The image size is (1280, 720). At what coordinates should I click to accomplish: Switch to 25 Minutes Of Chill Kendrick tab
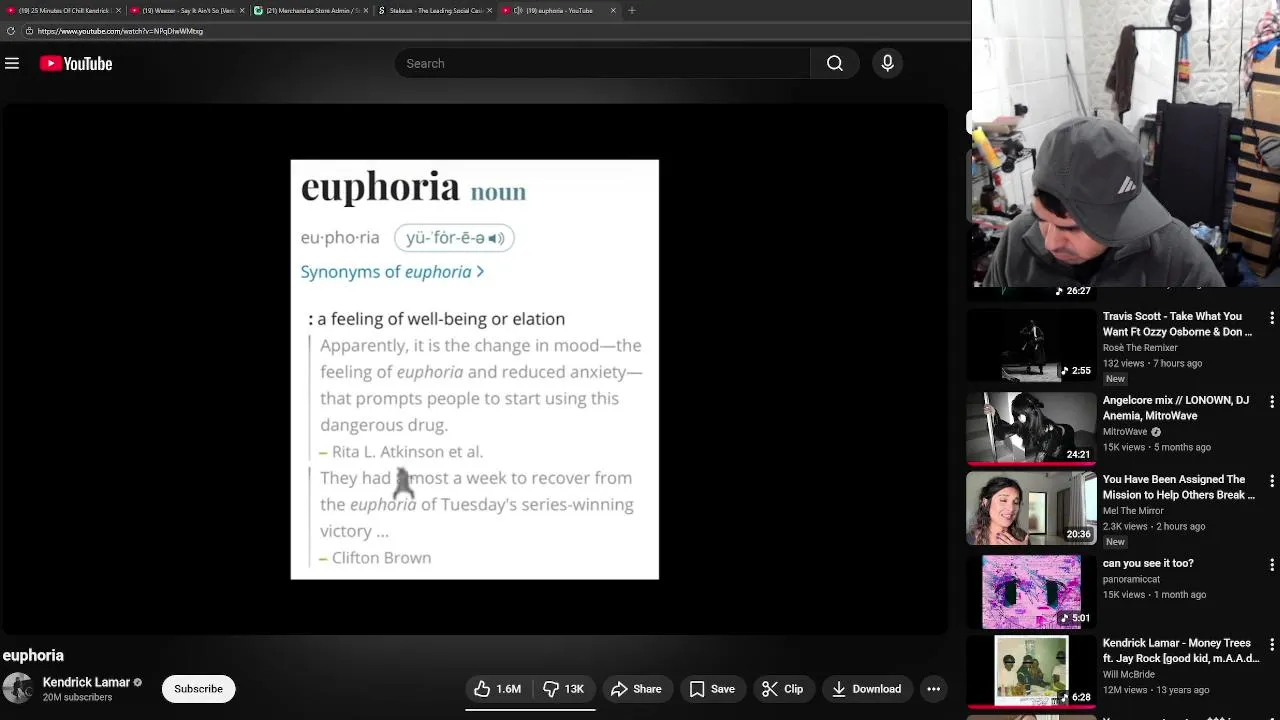[62, 10]
